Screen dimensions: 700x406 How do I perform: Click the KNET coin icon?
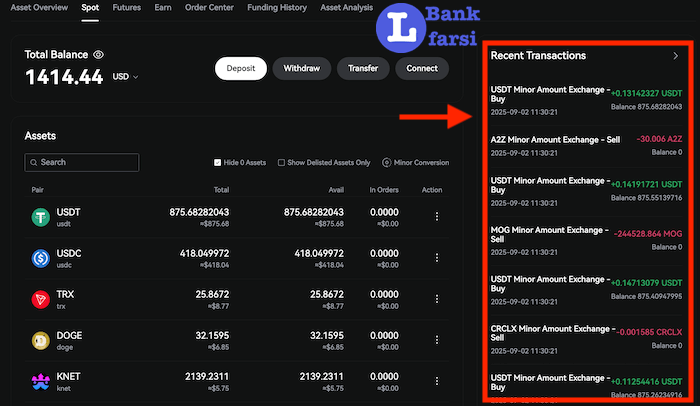coord(40,382)
